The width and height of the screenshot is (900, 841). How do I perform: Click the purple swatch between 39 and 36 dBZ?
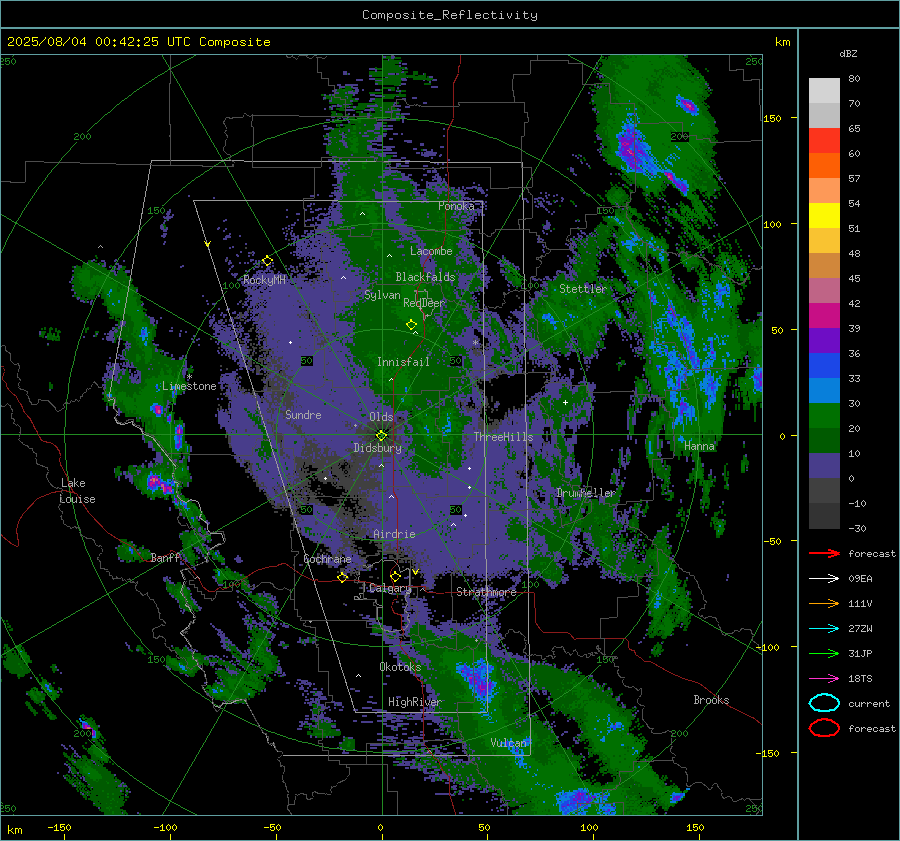click(824, 341)
